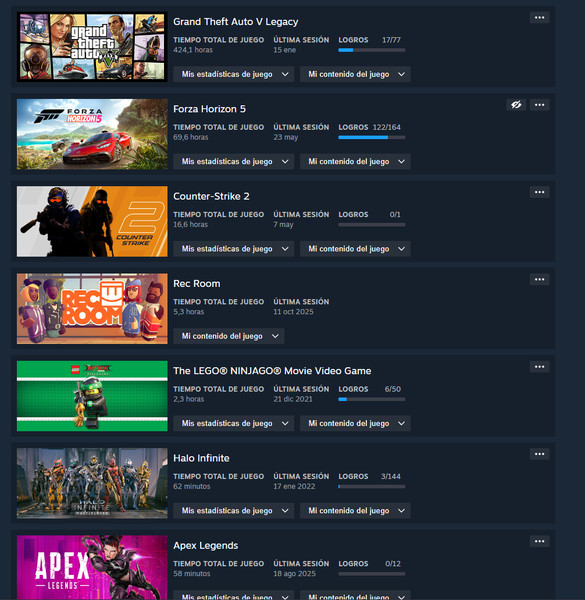Toggle hidden visibility for Forza Horizon 5
The height and width of the screenshot is (600, 585).
pyautogui.click(x=516, y=105)
